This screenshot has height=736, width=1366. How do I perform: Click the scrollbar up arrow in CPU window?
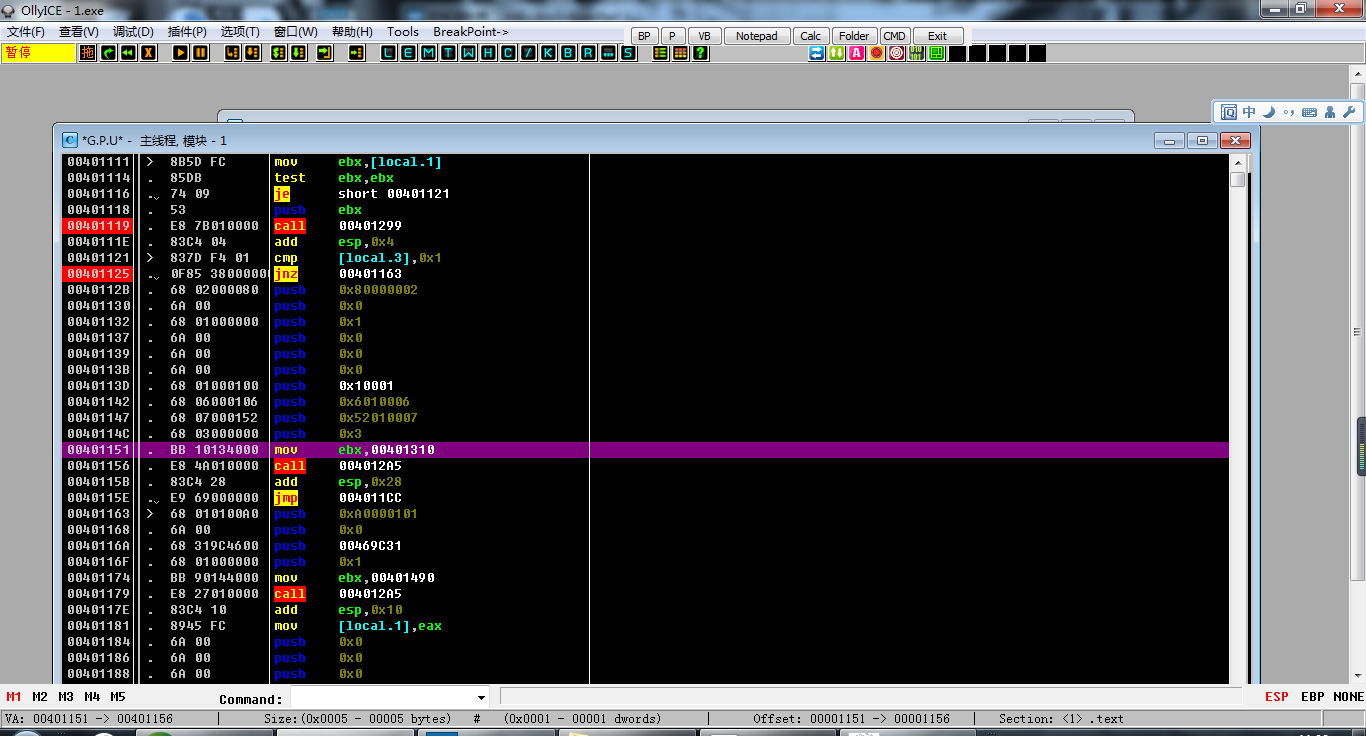[x=1238, y=162]
